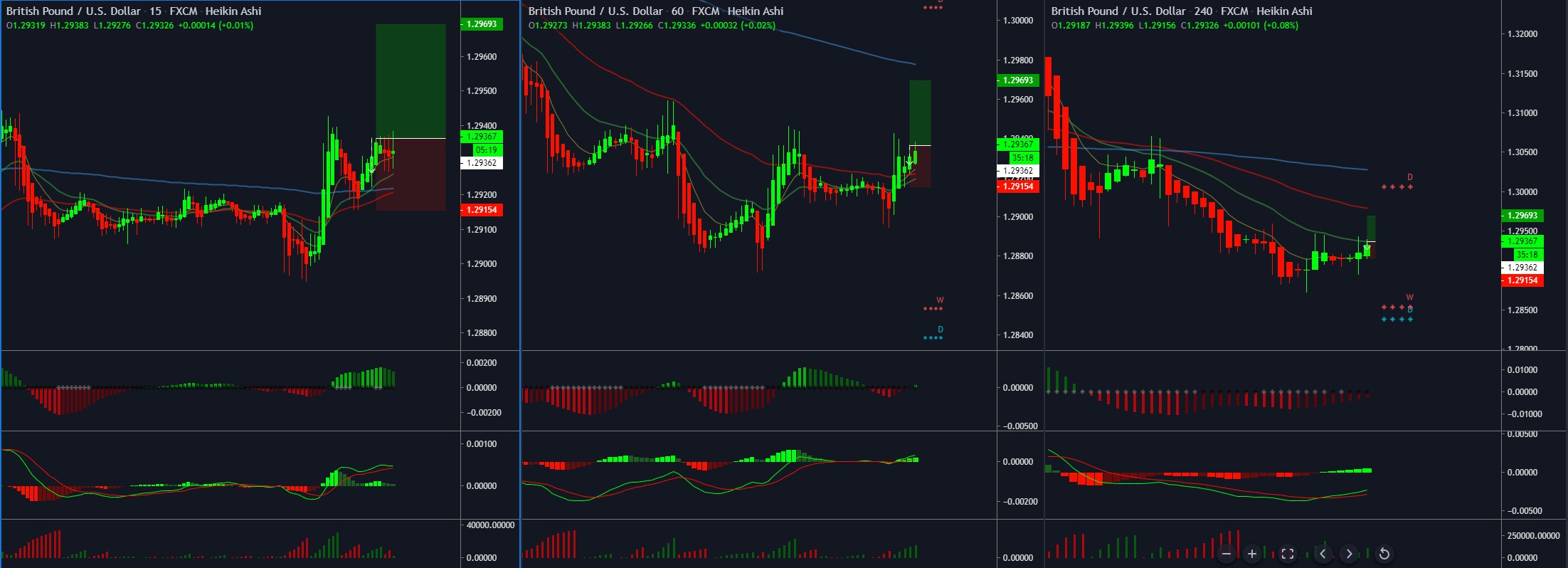This screenshot has height=568, width=1568.
Task: Click the +0.00014 (+0.01%) change value
Action: click(216, 26)
